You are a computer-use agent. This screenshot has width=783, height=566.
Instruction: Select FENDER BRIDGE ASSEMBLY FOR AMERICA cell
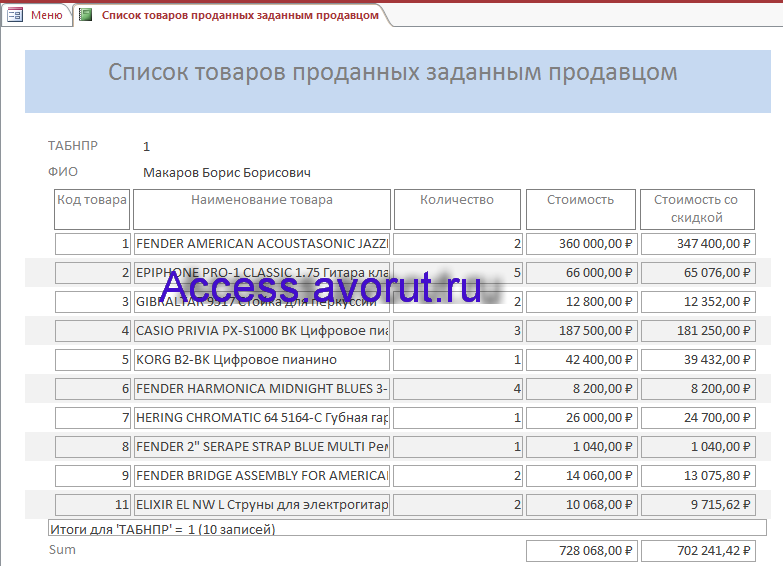(x=262, y=476)
